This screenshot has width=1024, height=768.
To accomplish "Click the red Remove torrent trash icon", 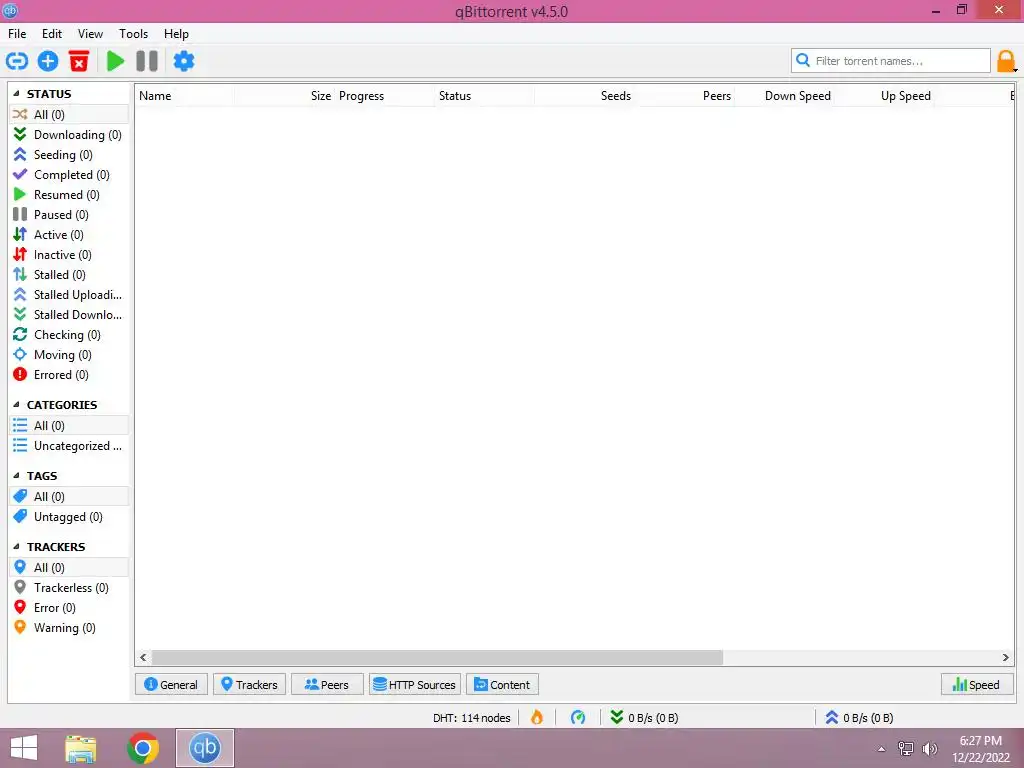I will 79,61.
